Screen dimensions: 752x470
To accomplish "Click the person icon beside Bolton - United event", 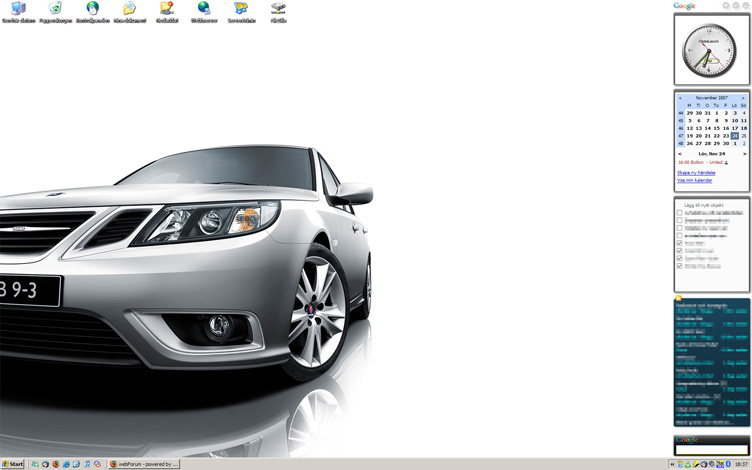I will [x=727, y=163].
